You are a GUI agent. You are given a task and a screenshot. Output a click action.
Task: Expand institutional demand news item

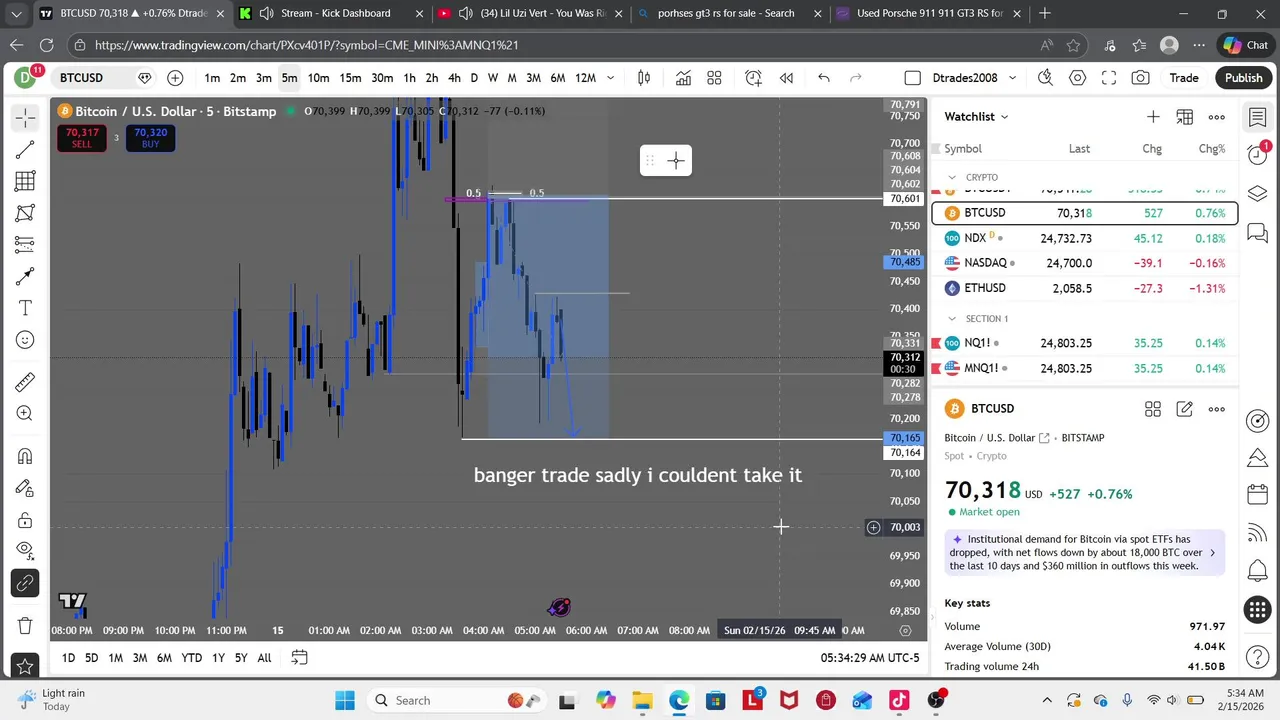(1085, 552)
